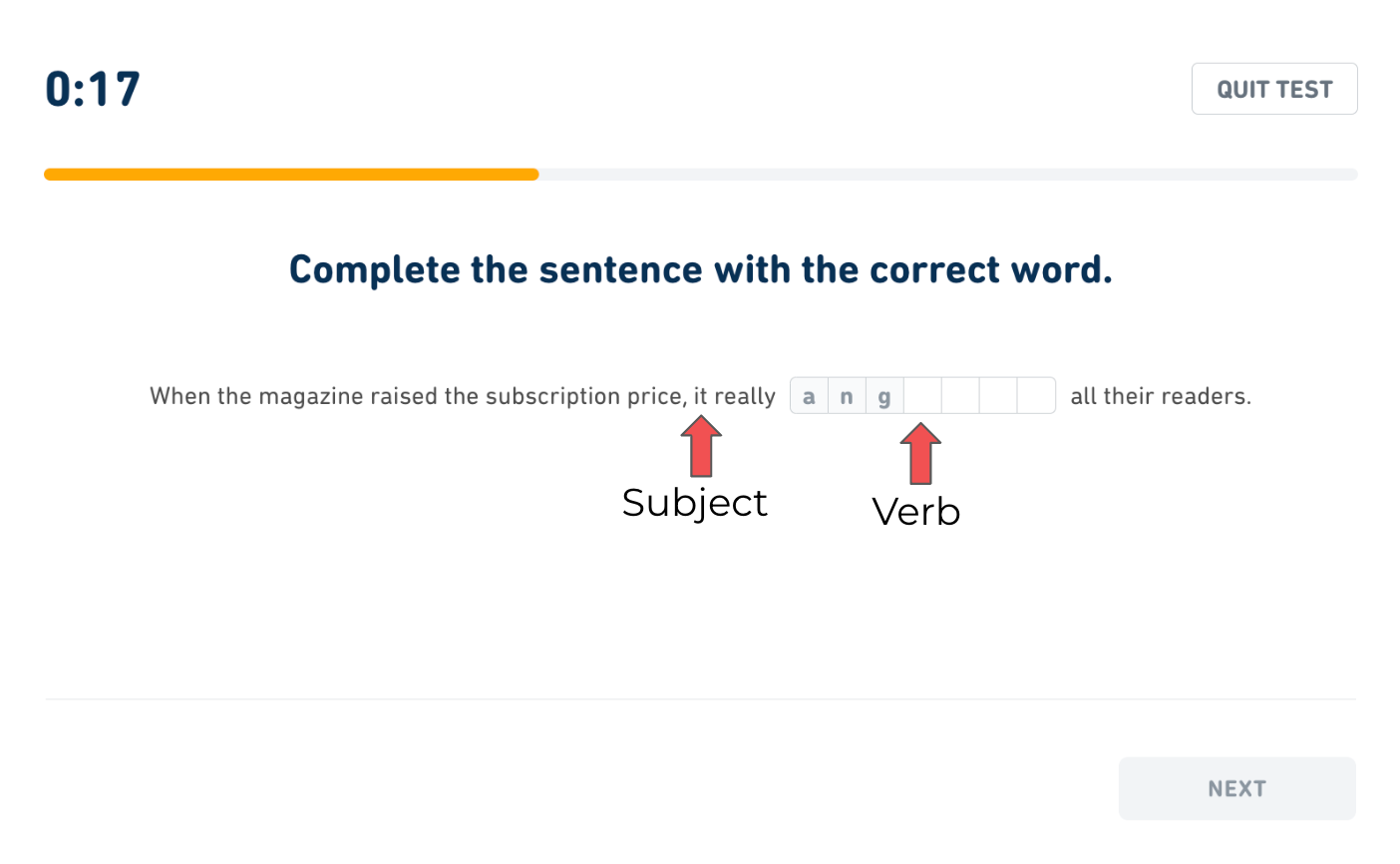
Task: Click the QUIT TEST button
Action: point(1273,89)
